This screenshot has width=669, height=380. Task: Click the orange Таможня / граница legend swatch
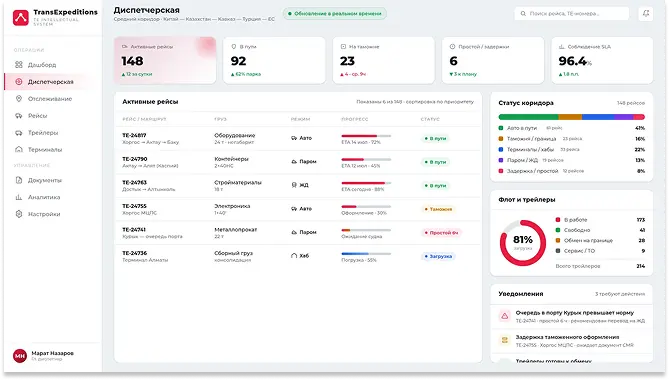point(501,139)
